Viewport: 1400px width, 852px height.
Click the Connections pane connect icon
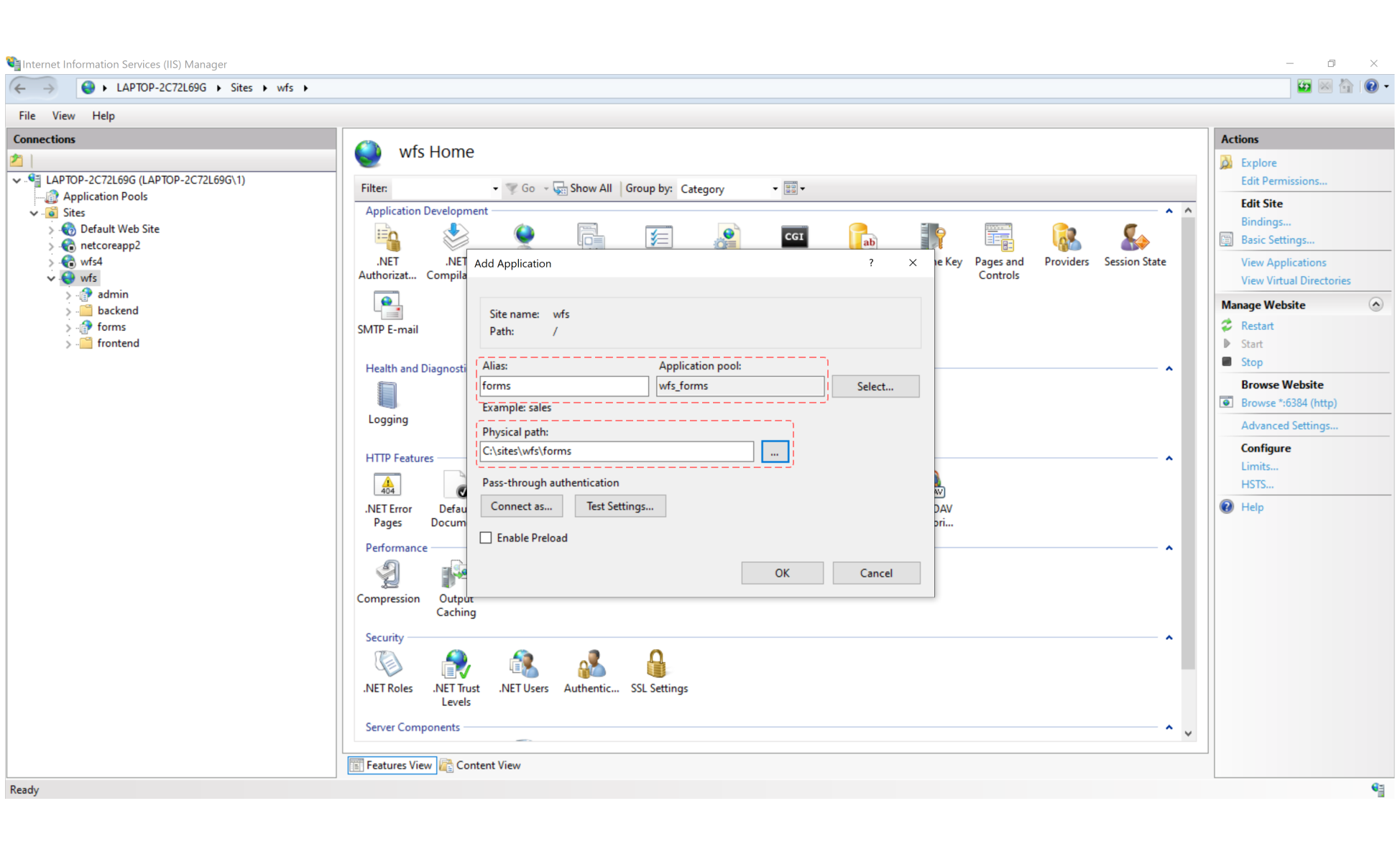point(17,160)
